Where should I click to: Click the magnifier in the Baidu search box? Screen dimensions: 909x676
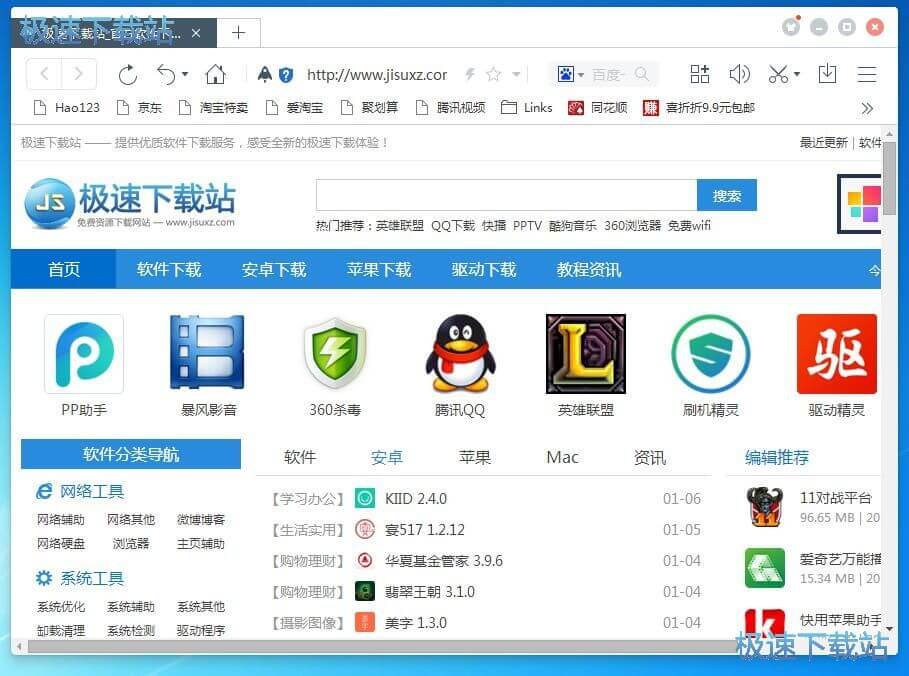click(641, 74)
